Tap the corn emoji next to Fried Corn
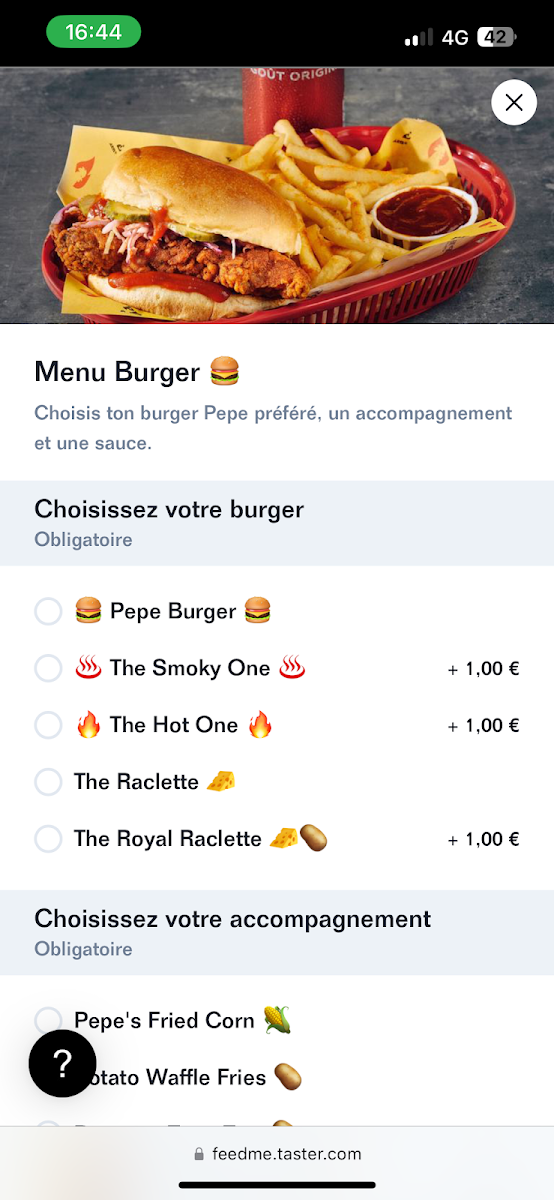Image resolution: width=554 pixels, height=1200 pixels. [x=277, y=1020]
